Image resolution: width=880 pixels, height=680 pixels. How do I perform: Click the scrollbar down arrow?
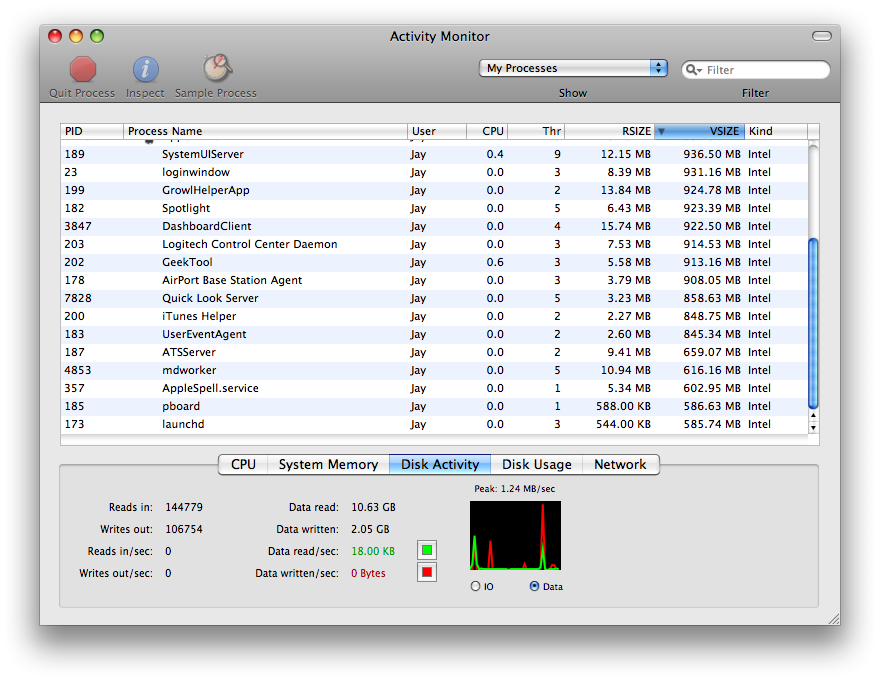tap(813, 428)
